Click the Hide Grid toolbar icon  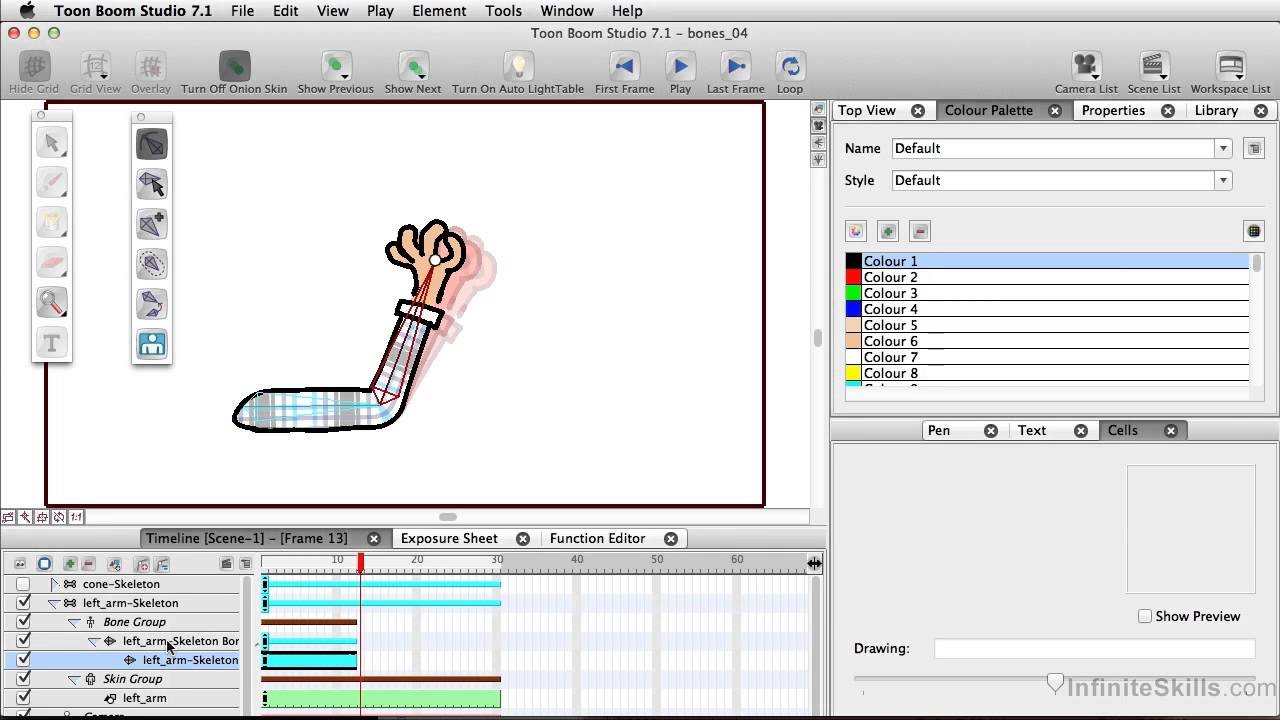coord(35,66)
